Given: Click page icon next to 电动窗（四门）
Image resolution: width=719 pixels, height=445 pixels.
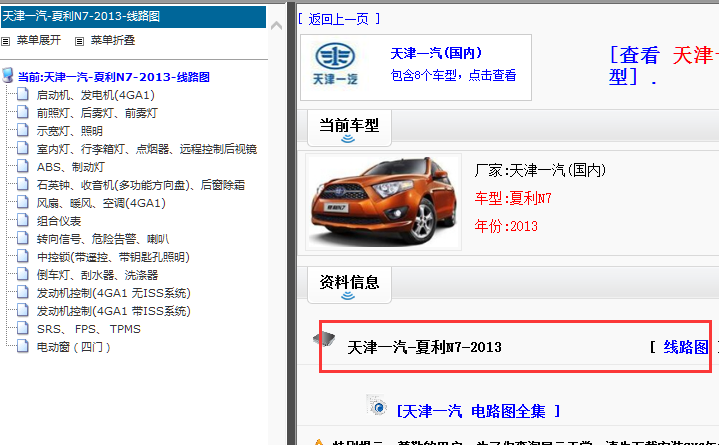Looking at the screenshot, I should pos(22,346).
